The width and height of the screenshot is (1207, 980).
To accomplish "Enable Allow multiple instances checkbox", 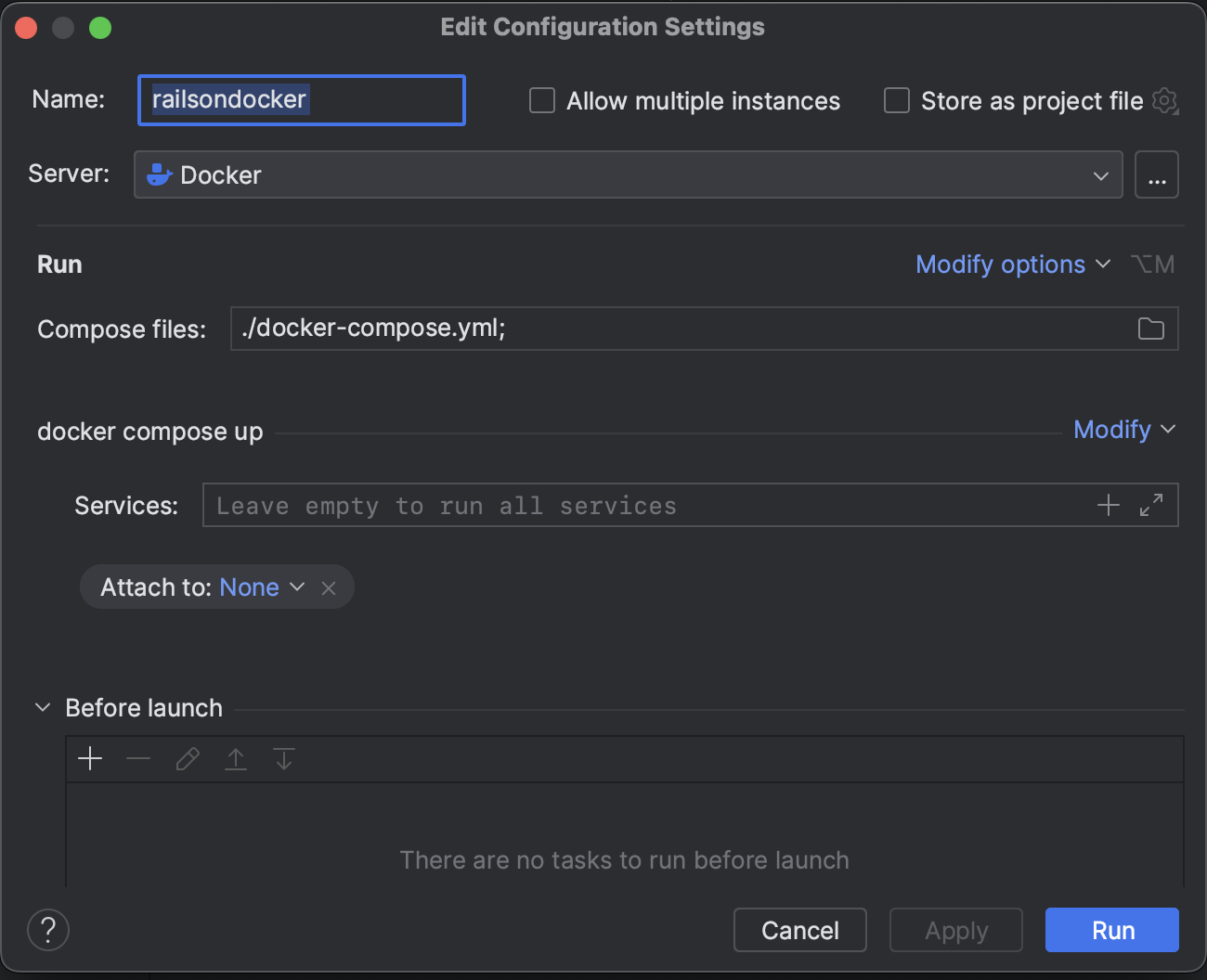I will click(542, 100).
